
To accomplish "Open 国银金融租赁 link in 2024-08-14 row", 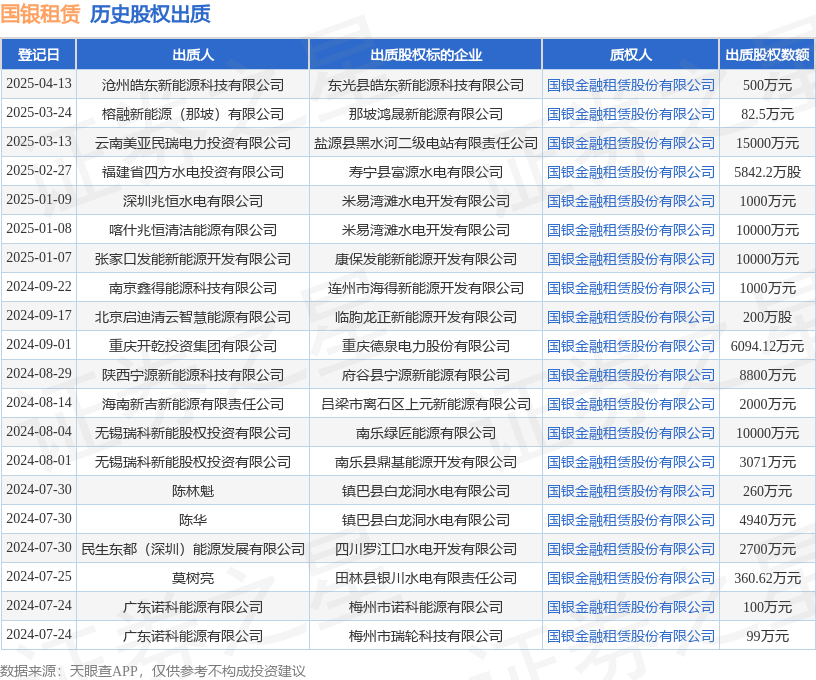I will pyautogui.click(x=630, y=404).
